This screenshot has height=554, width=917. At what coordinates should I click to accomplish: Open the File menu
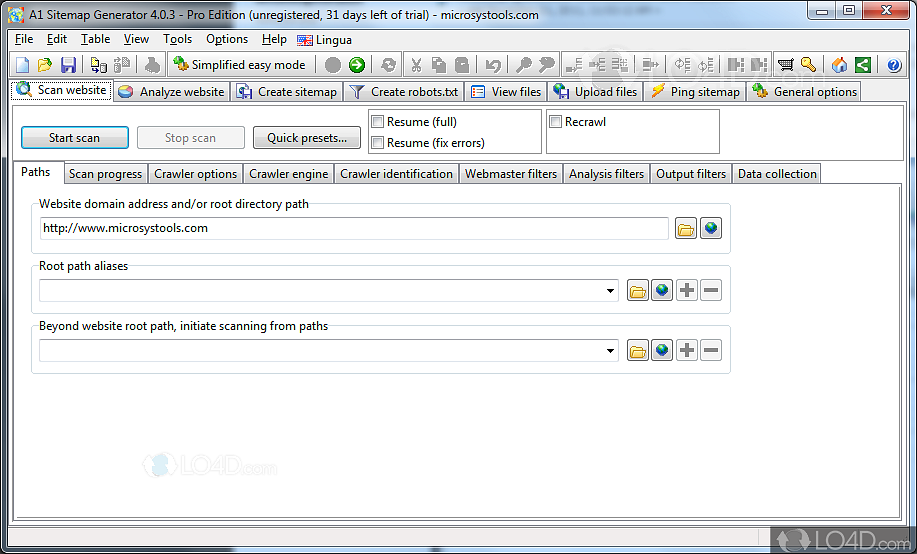point(24,39)
